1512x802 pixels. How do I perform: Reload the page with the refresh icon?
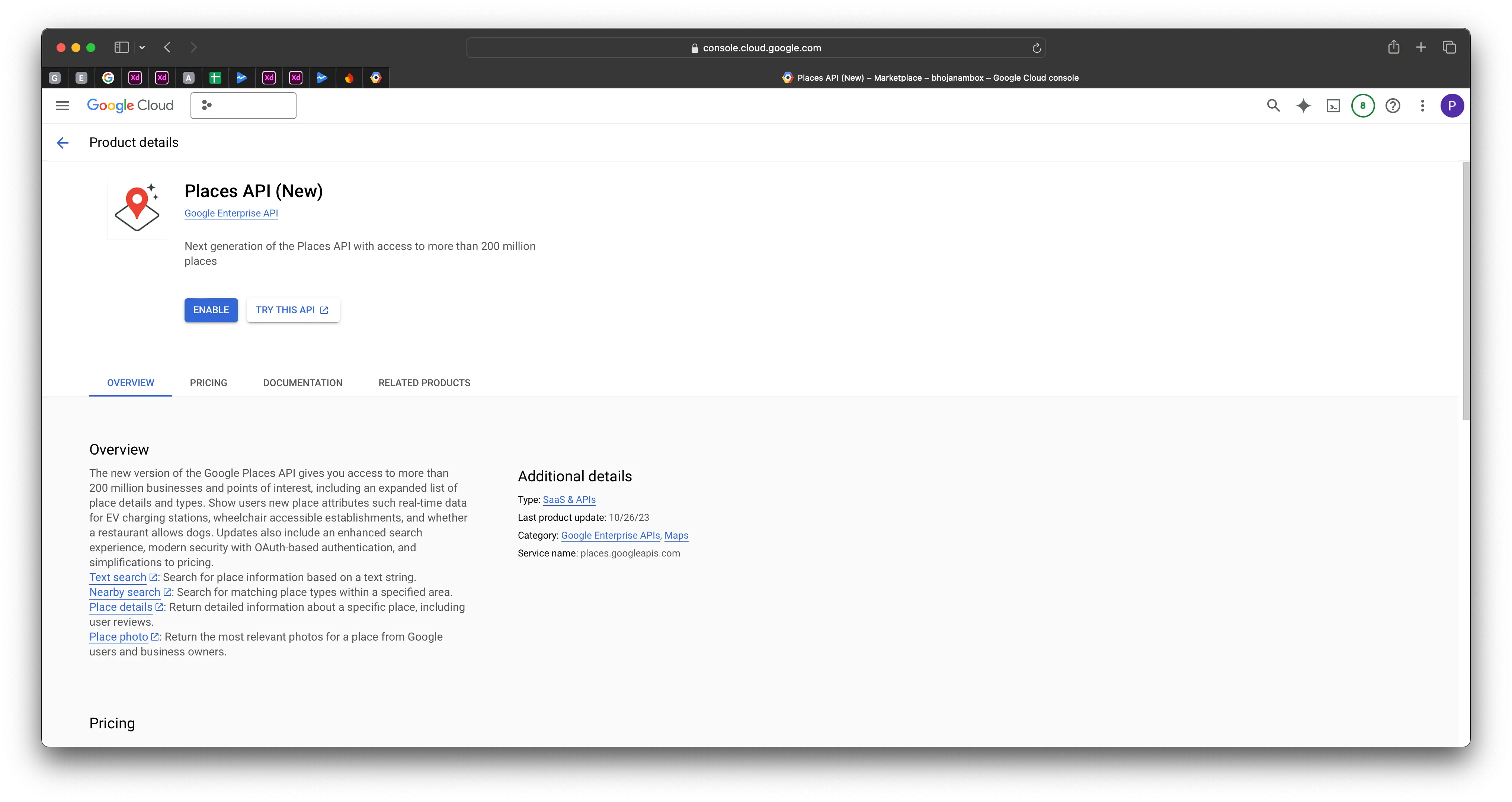(x=1037, y=48)
